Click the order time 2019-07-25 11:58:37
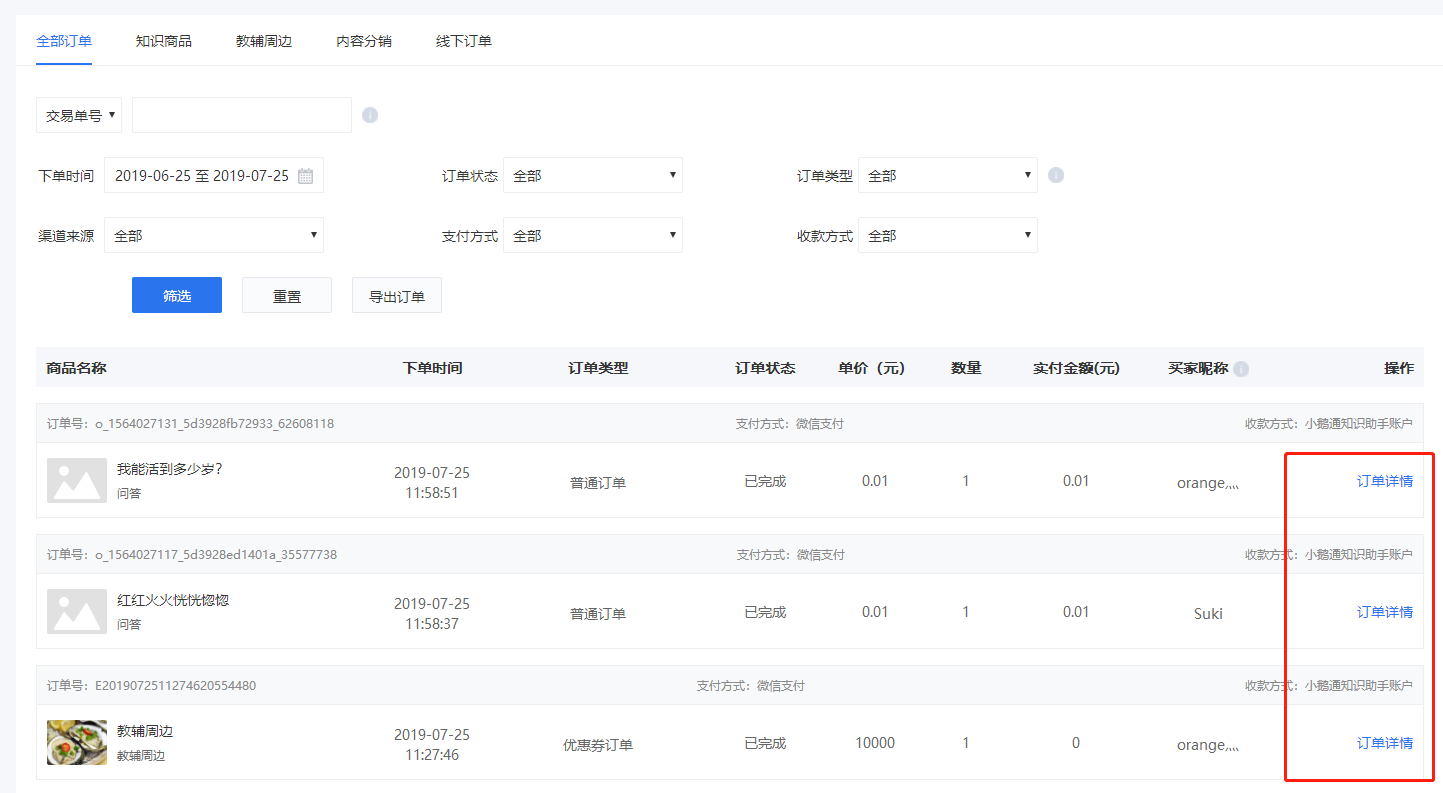Image resolution: width=1443 pixels, height=793 pixels. tap(432, 613)
